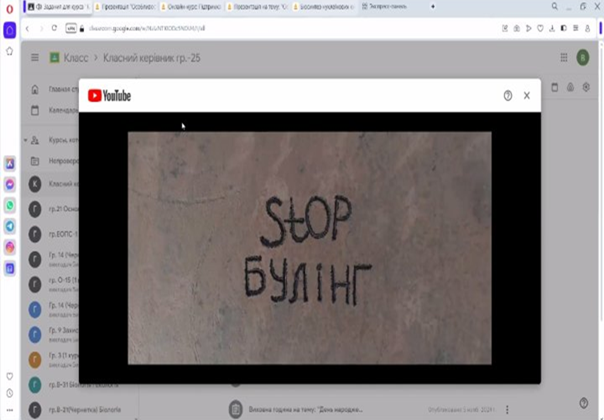Image resolution: width=604 pixels, height=420 pixels.
Task: Open Класний керівник гр.-25 breadcrumb
Action: [152, 58]
